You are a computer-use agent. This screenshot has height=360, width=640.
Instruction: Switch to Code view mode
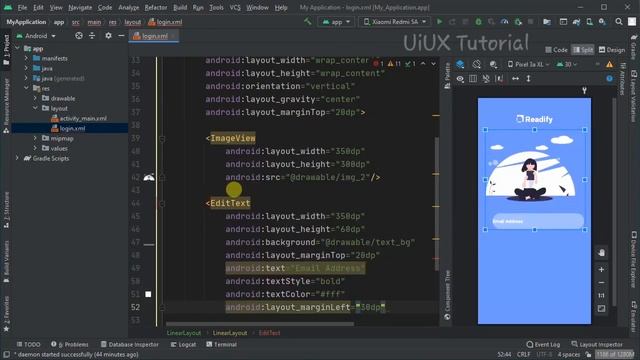click(x=556, y=50)
